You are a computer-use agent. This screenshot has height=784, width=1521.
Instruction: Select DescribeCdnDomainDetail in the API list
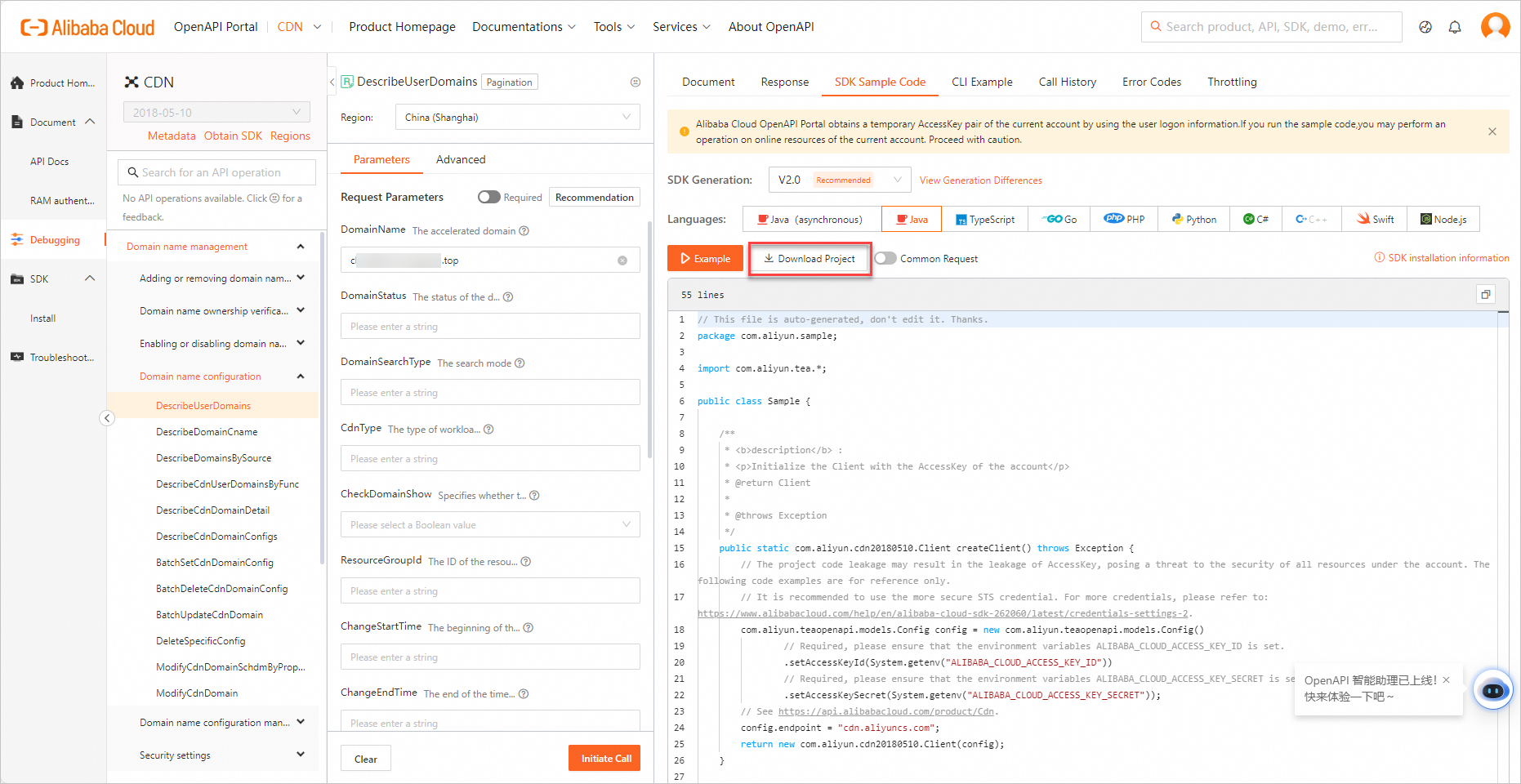click(212, 510)
